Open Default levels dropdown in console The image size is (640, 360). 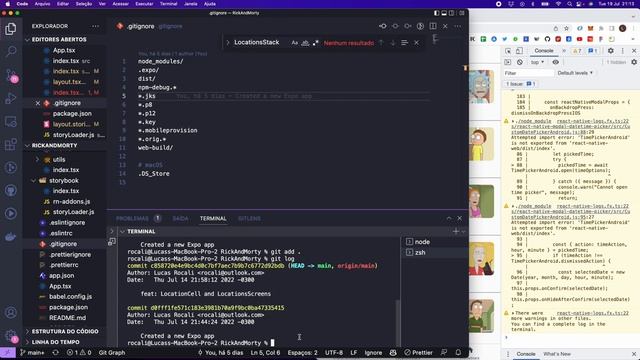coord(575,73)
